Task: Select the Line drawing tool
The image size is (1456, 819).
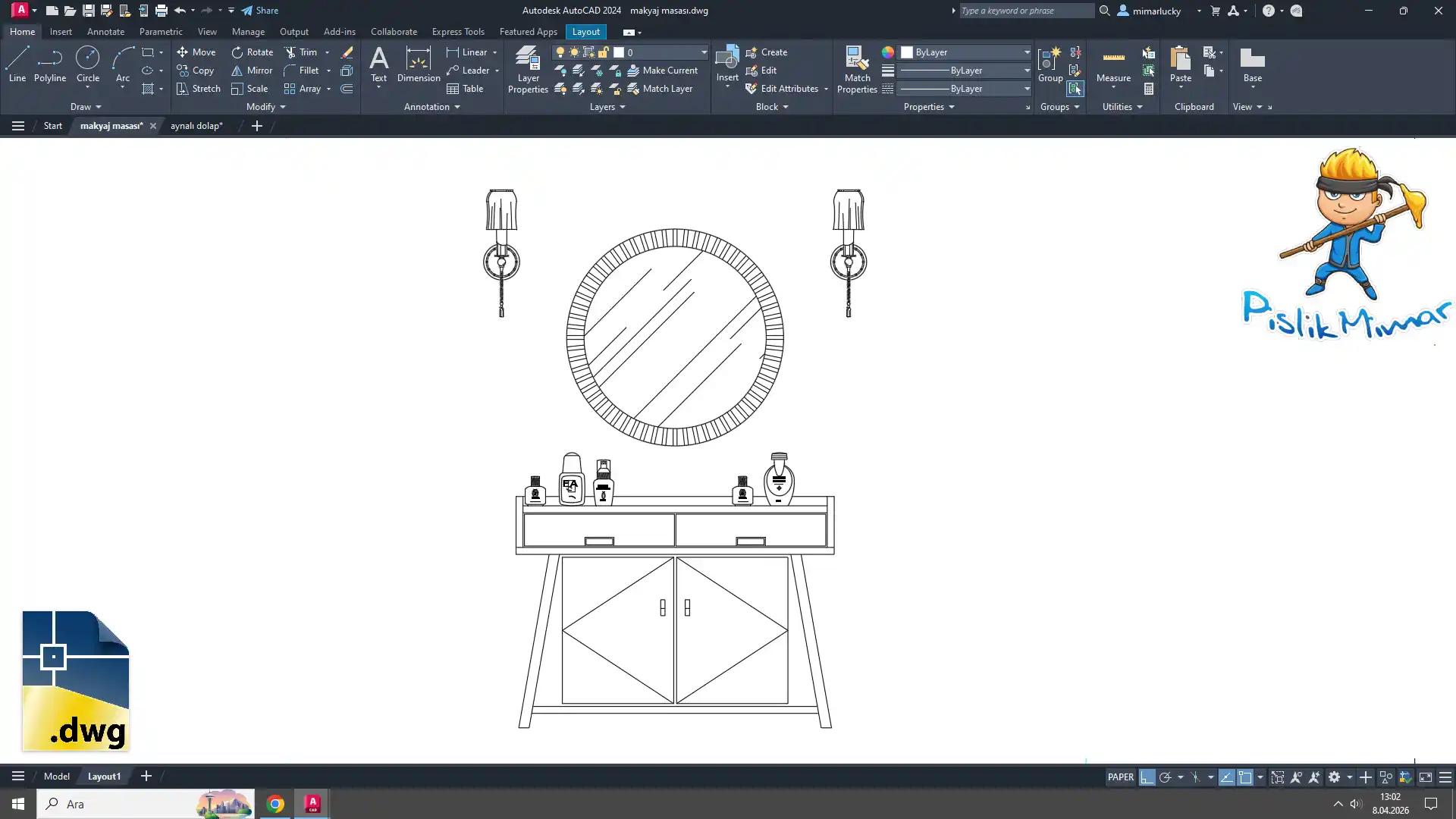Action: tap(17, 64)
